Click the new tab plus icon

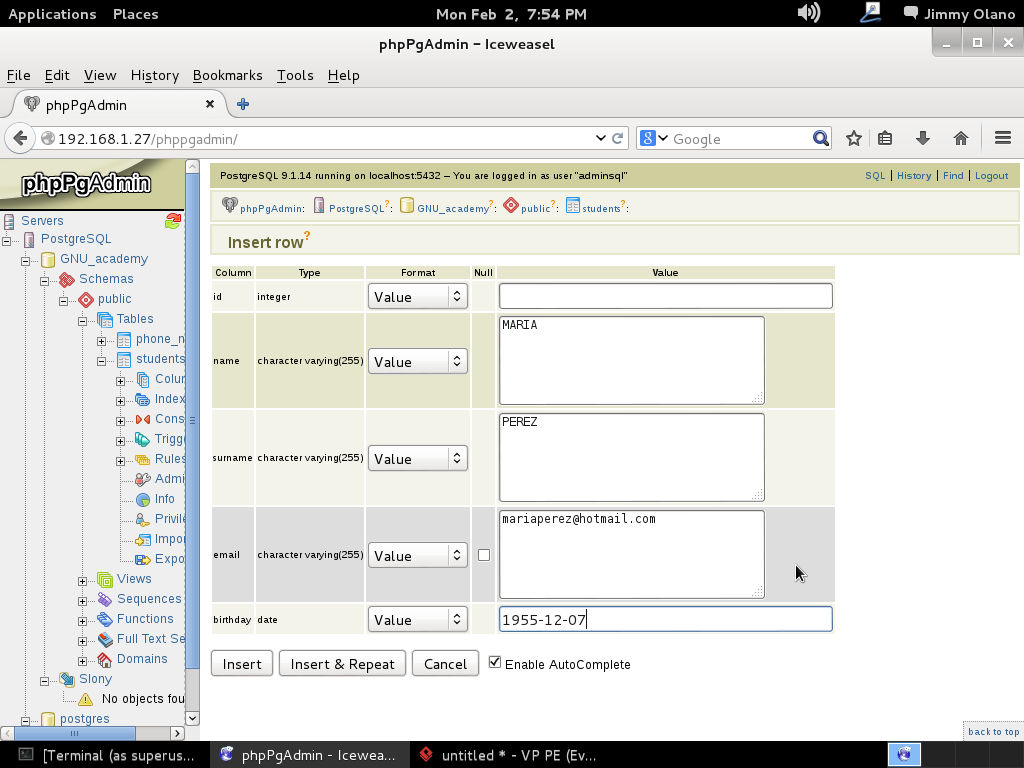point(242,104)
